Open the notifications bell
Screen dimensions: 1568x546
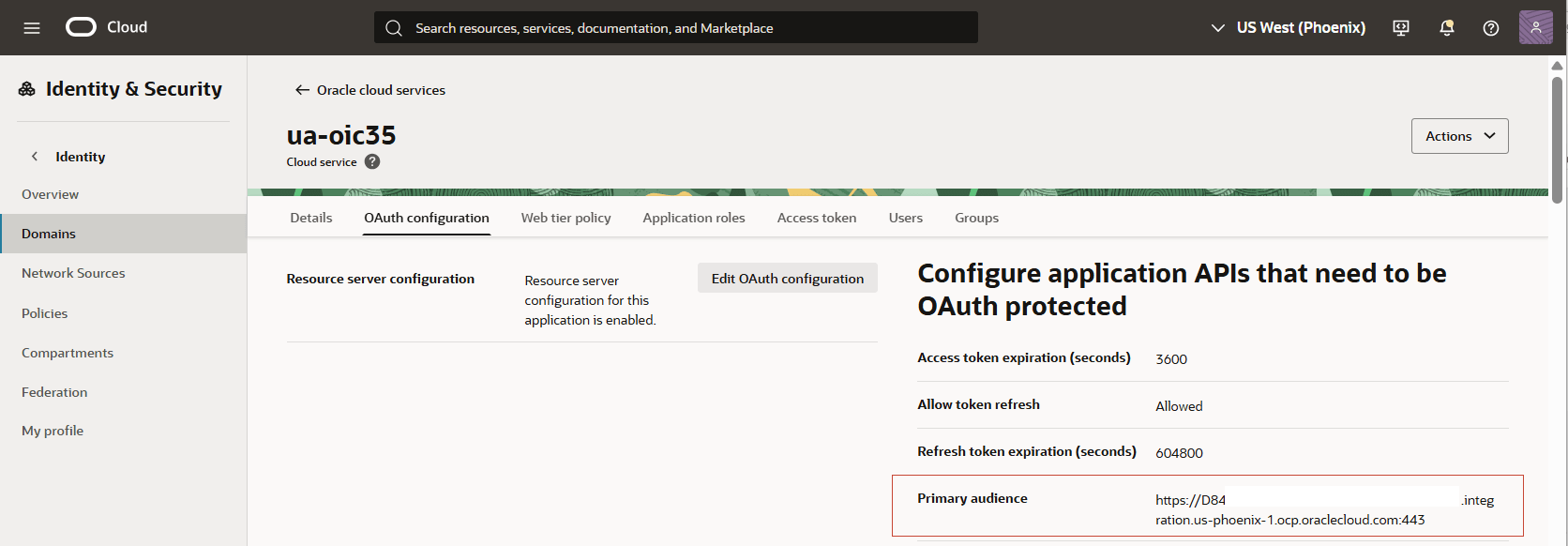click(1447, 28)
